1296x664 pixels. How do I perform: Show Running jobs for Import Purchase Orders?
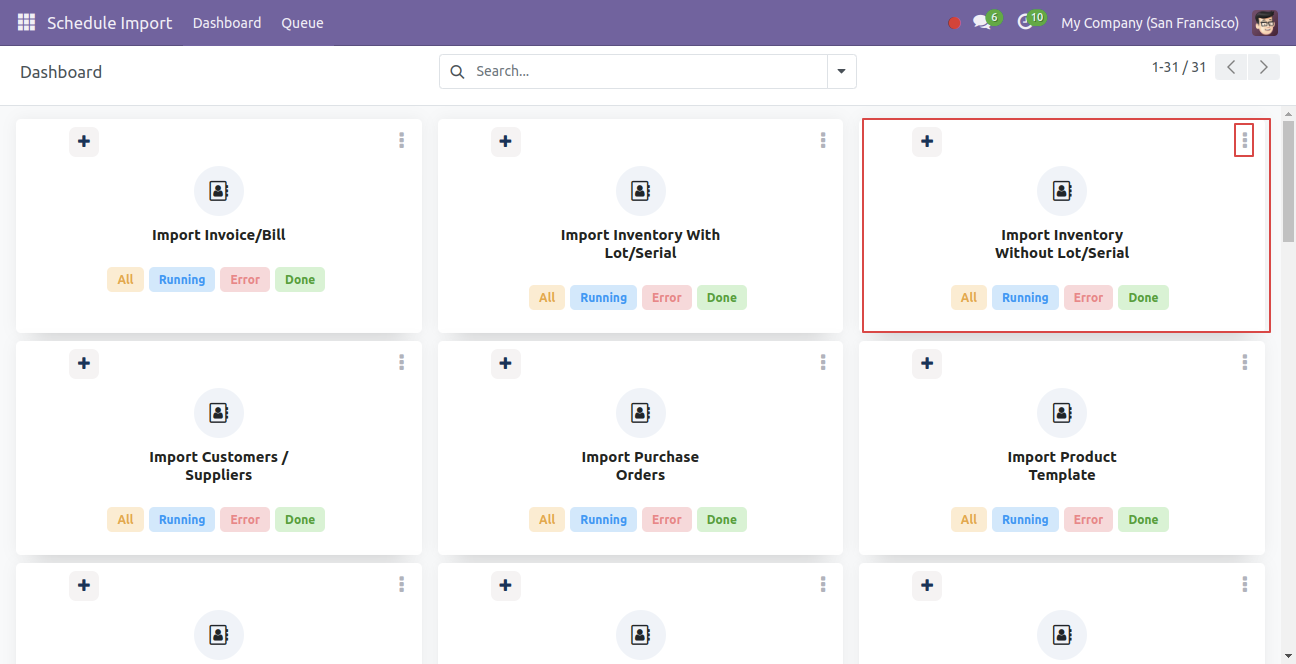click(604, 520)
